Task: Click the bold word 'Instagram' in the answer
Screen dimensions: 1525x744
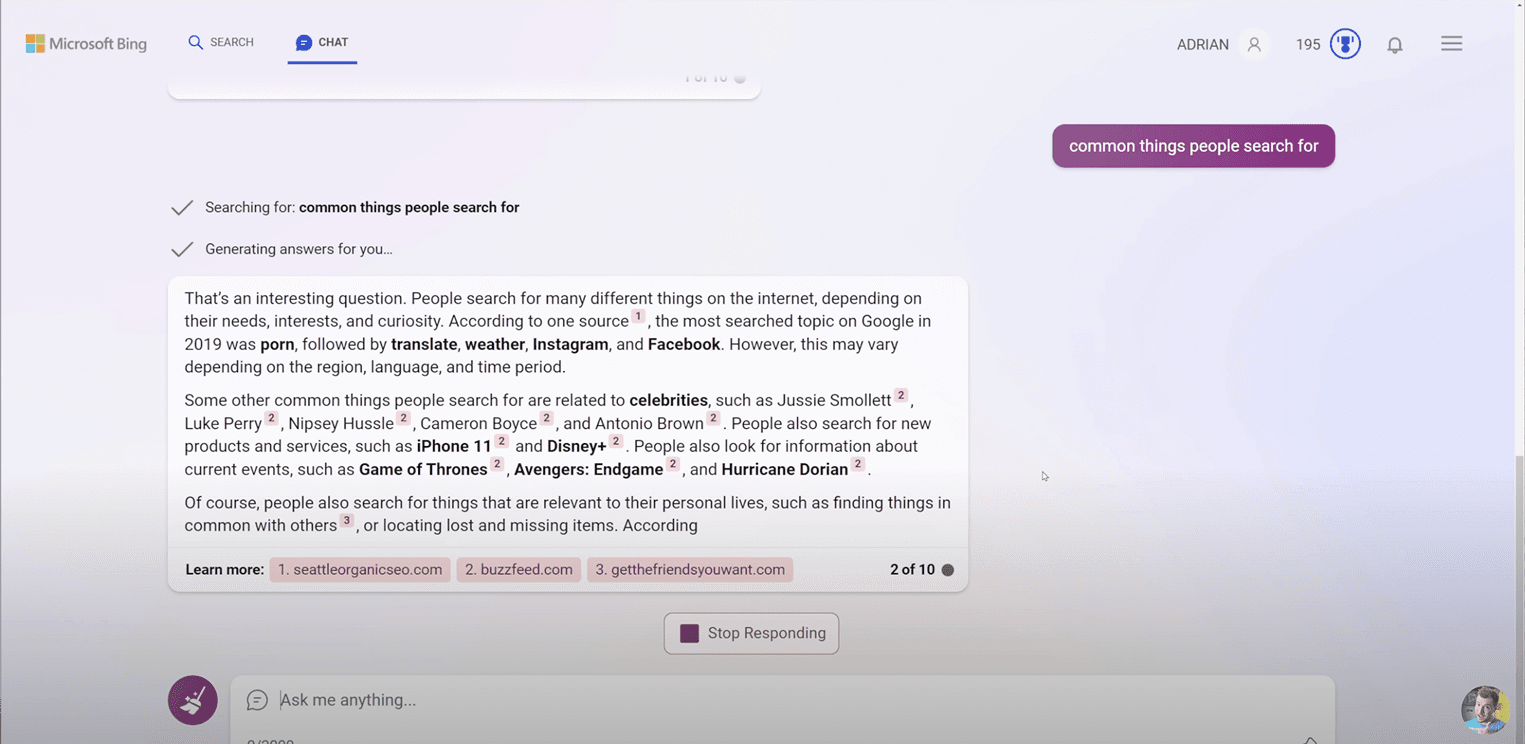Action: (571, 344)
